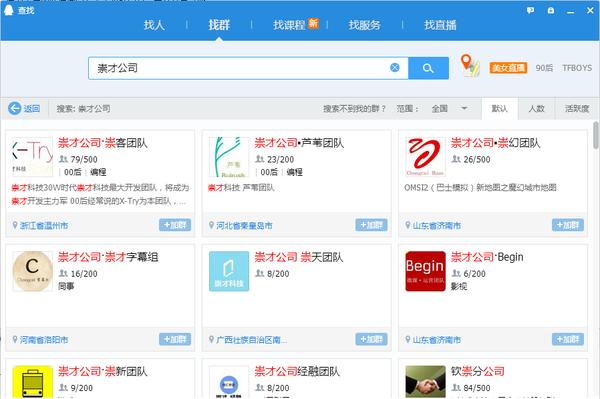Open 崇幻团队 red logo avatar
600x399 pixels.
pos(425,156)
